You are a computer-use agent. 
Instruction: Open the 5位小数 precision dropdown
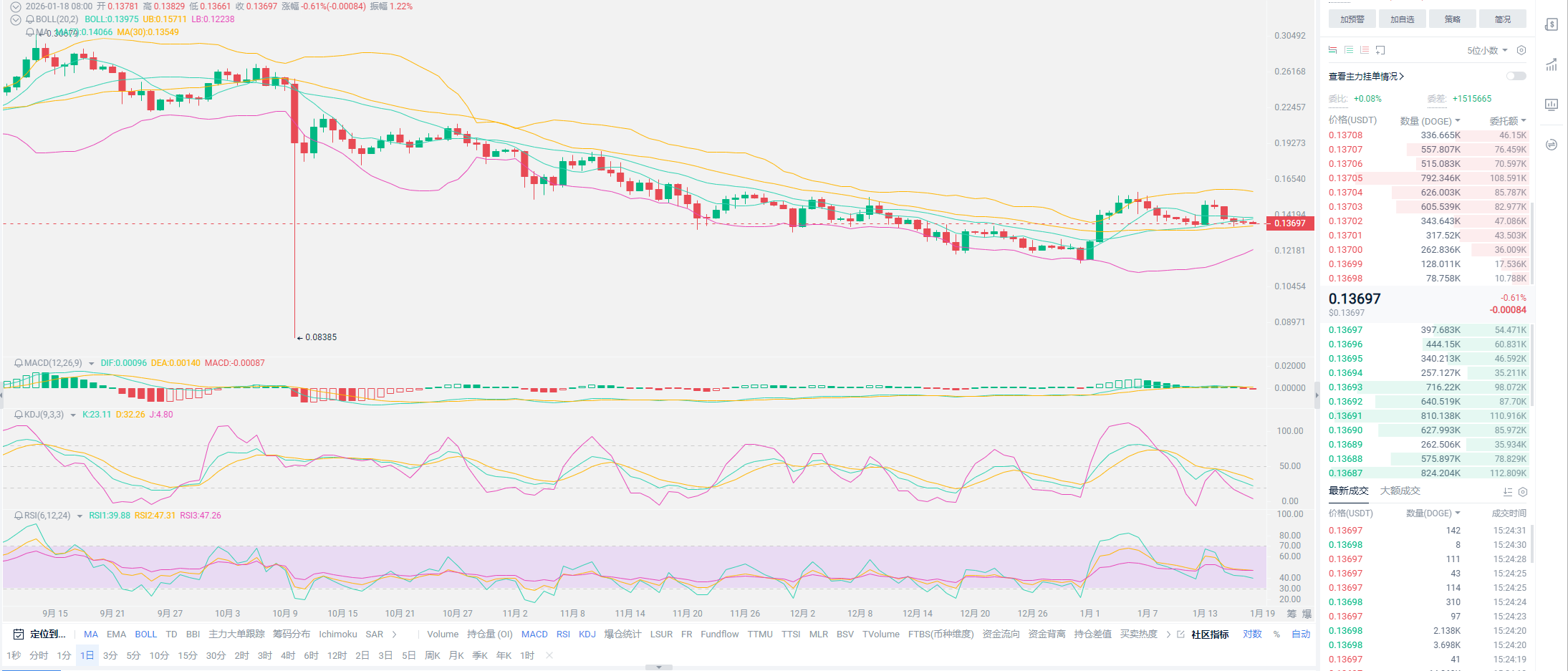(x=1486, y=50)
